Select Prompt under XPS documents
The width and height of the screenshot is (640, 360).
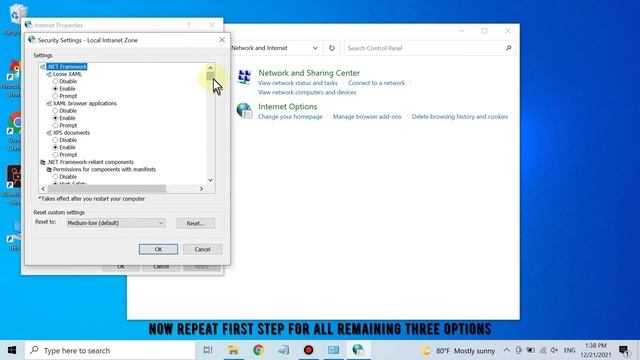coord(56,155)
